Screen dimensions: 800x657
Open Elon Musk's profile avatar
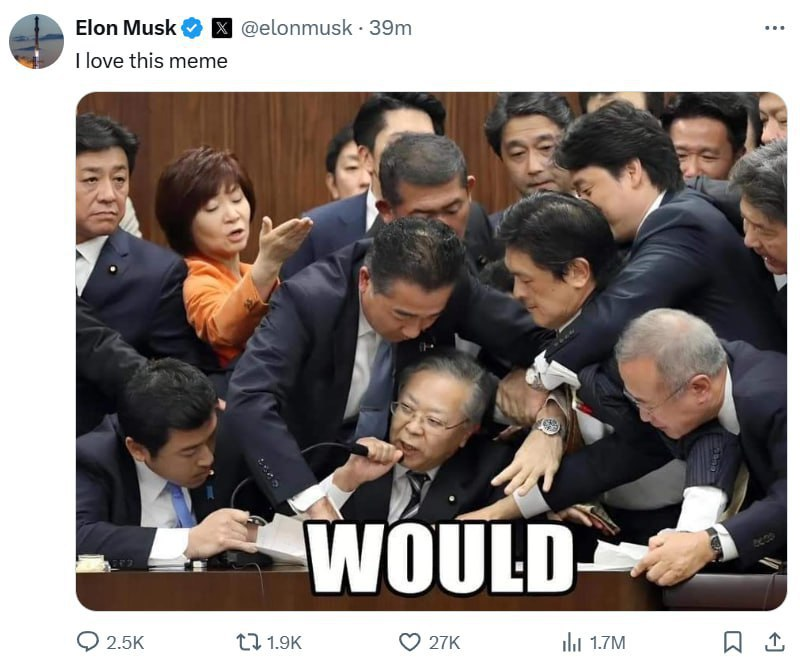(x=37, y=41)
